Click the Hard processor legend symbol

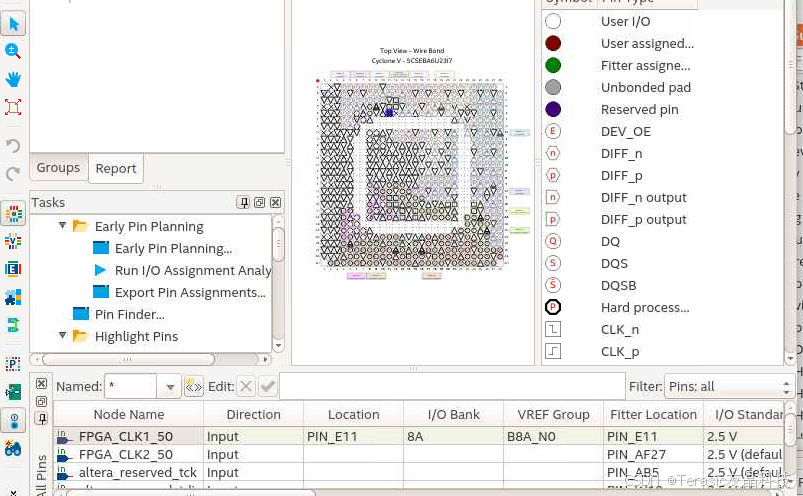click(x=553, y=307)
